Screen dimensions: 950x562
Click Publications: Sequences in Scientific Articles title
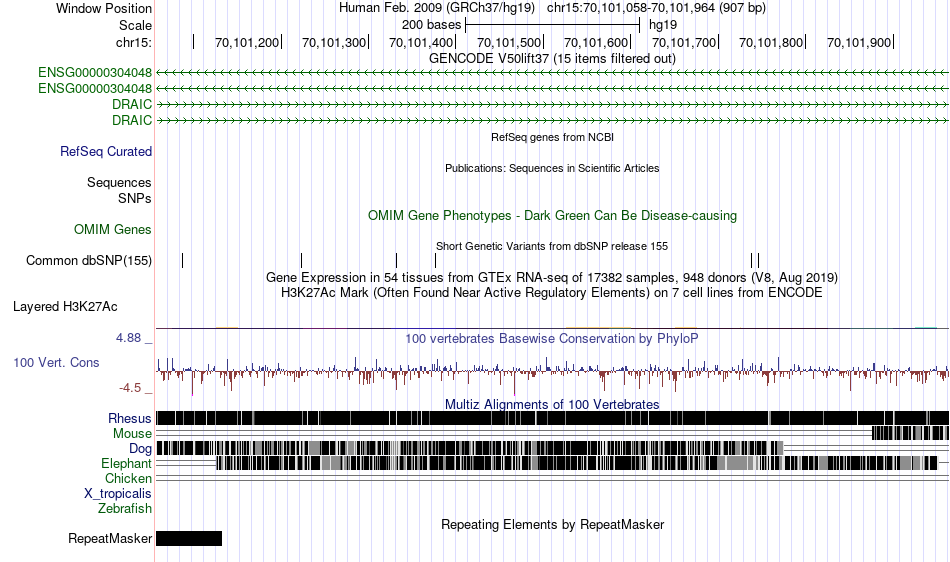tap(552, 168)
